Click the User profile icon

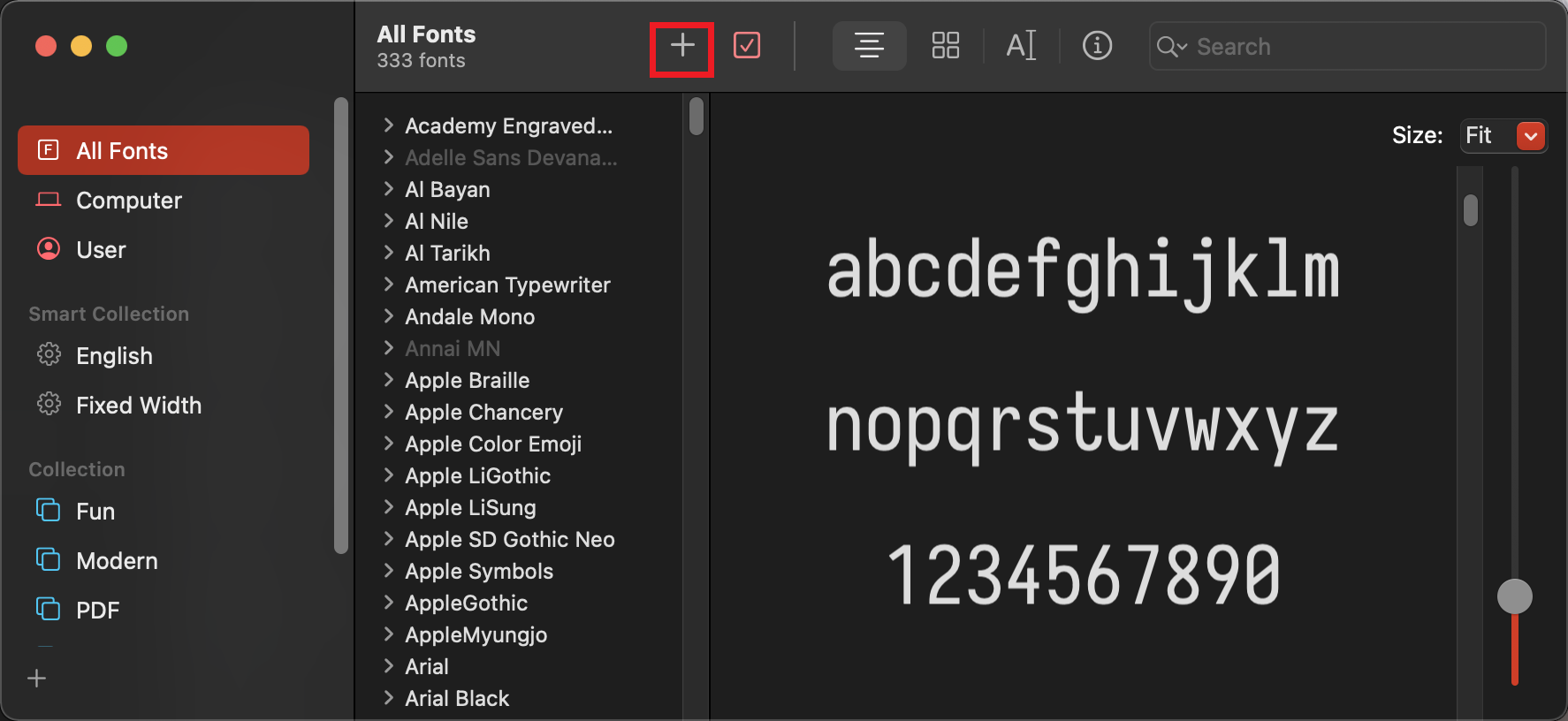(49, 249)
